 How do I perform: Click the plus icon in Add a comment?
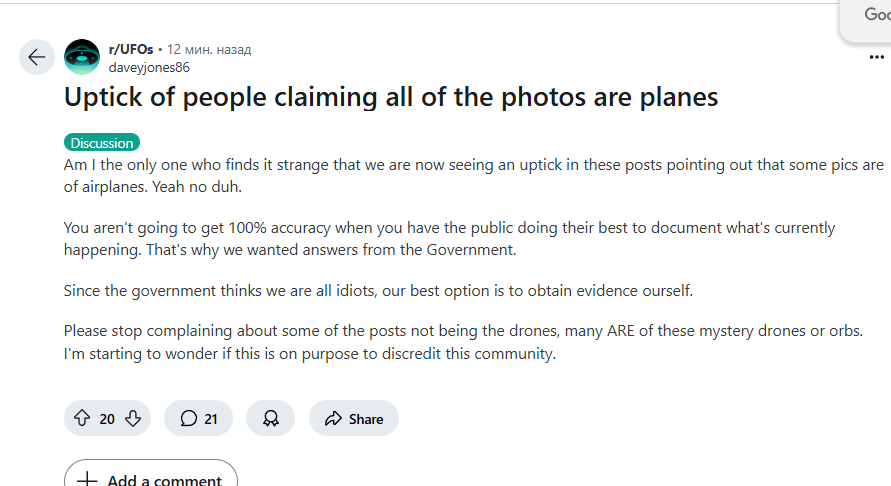point(87,479)
